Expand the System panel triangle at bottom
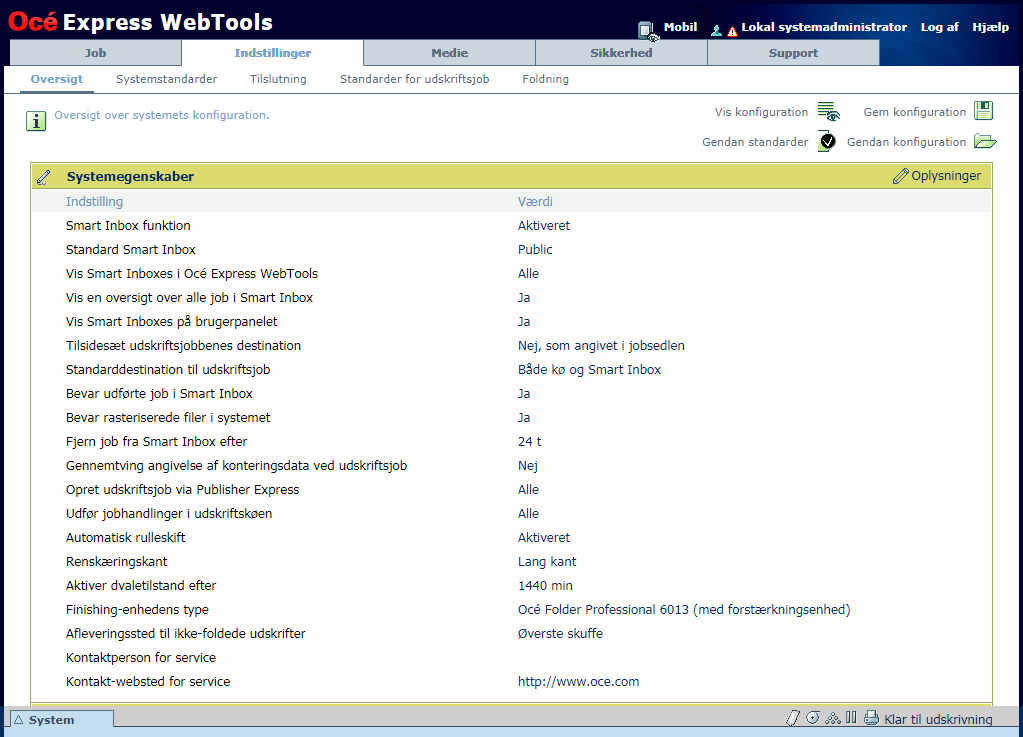 point(19,720)
